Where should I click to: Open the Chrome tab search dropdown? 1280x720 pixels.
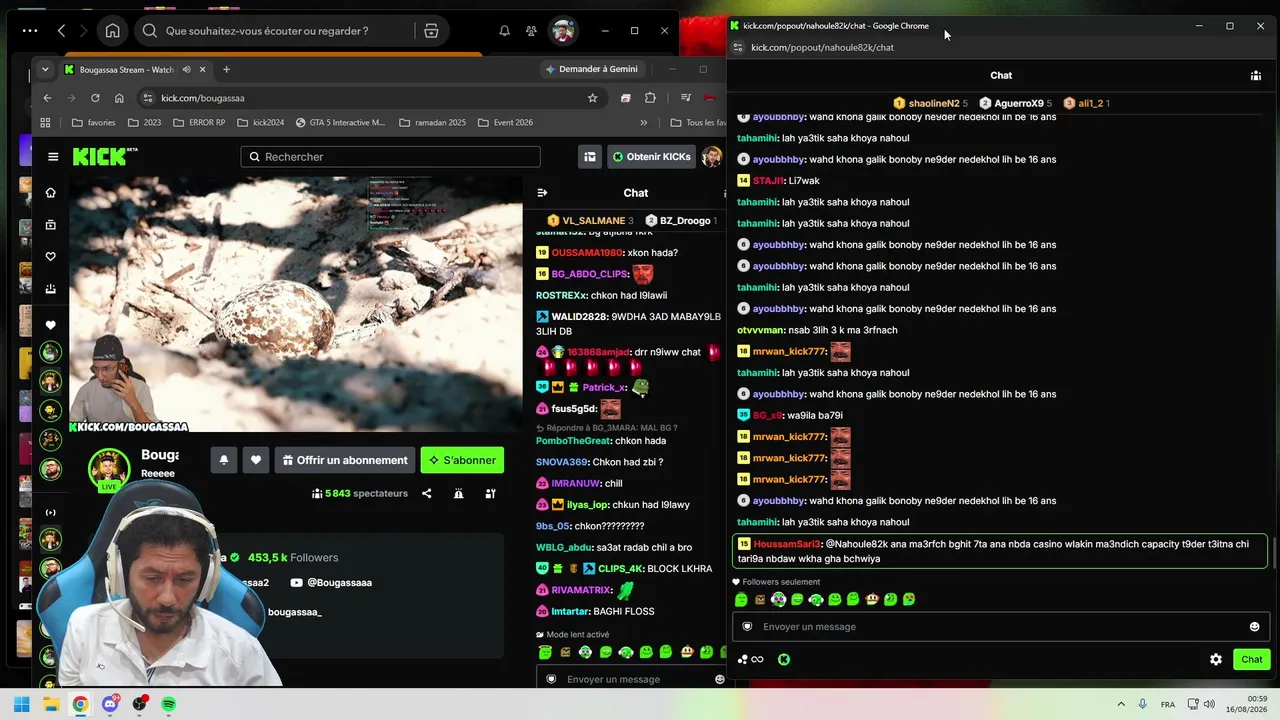[x=45, y=70]
